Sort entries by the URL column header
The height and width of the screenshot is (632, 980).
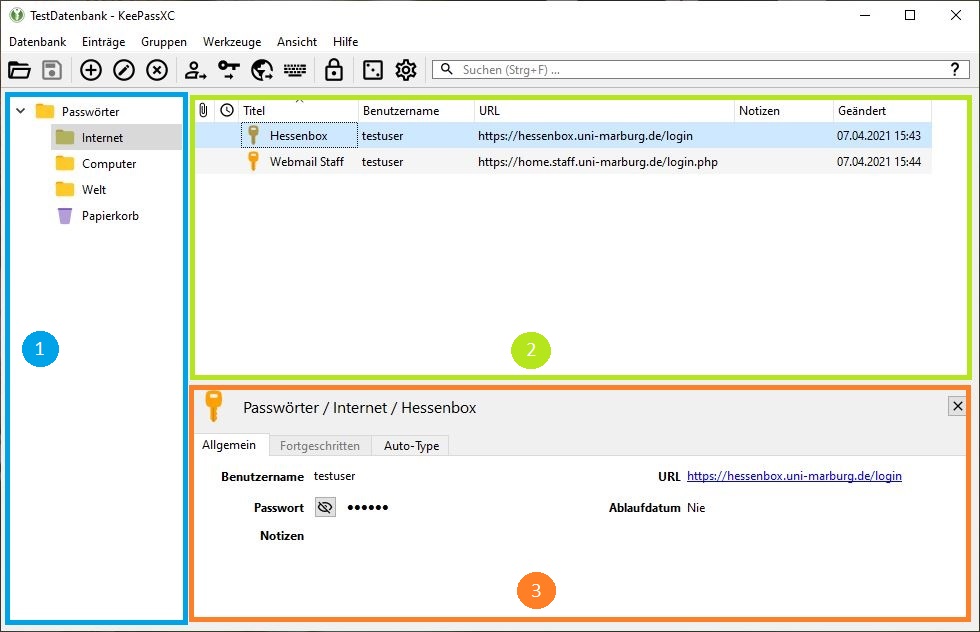pyautogui.click(x=604, y=111)
